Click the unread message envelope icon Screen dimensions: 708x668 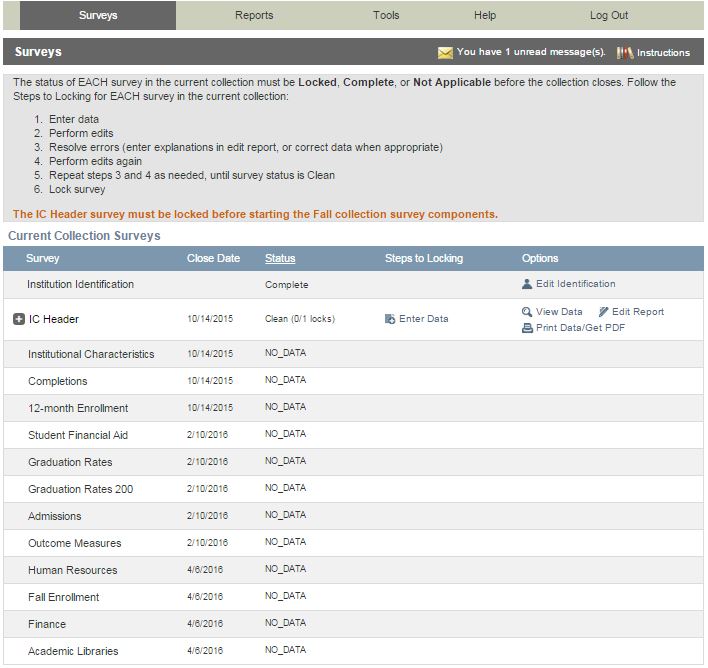pyautogui.click(x=445, y=53)
